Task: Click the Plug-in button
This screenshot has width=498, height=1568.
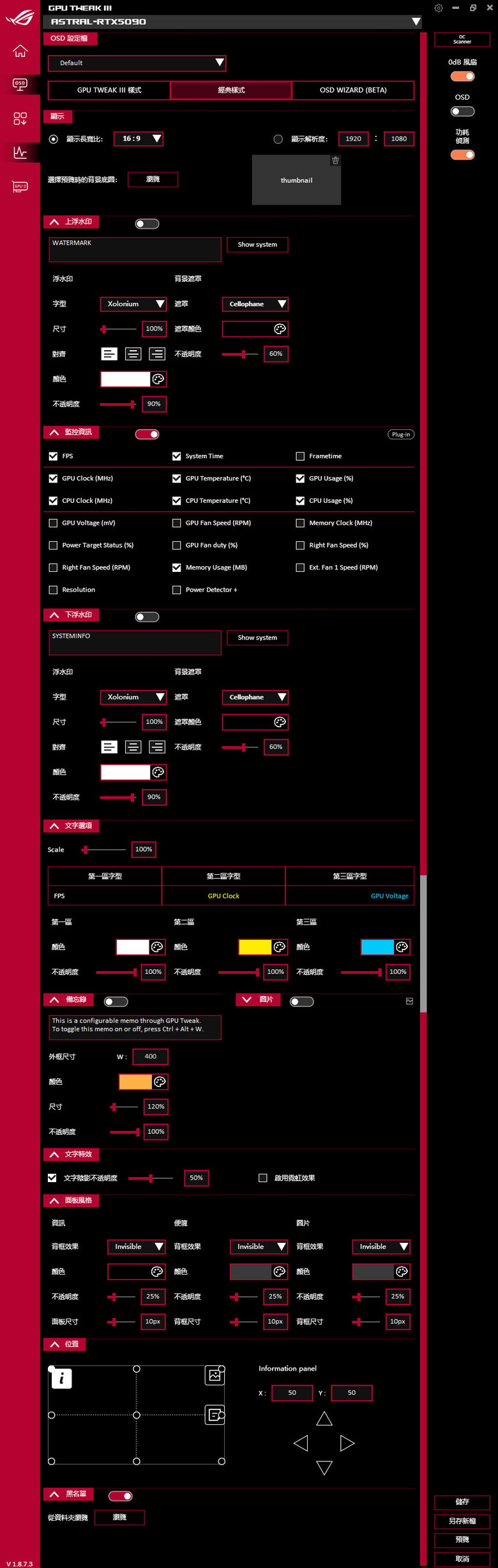Action: (x=401, y=434)
